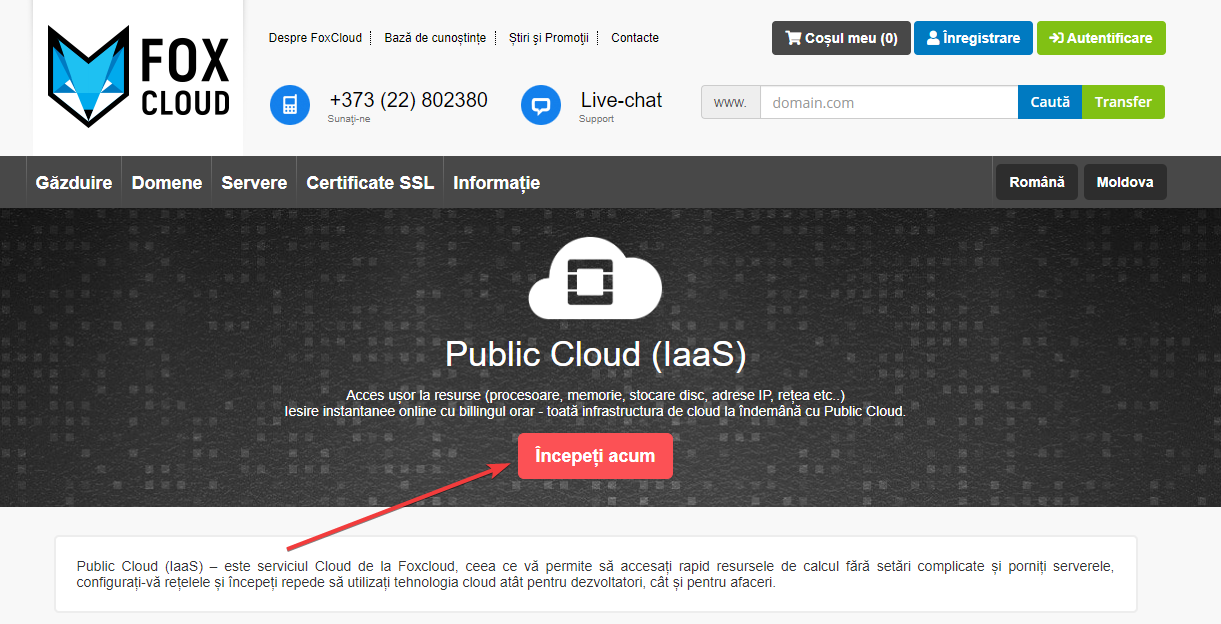Open the Găzduire menu
1221x624 pixels.
(74, 183)
